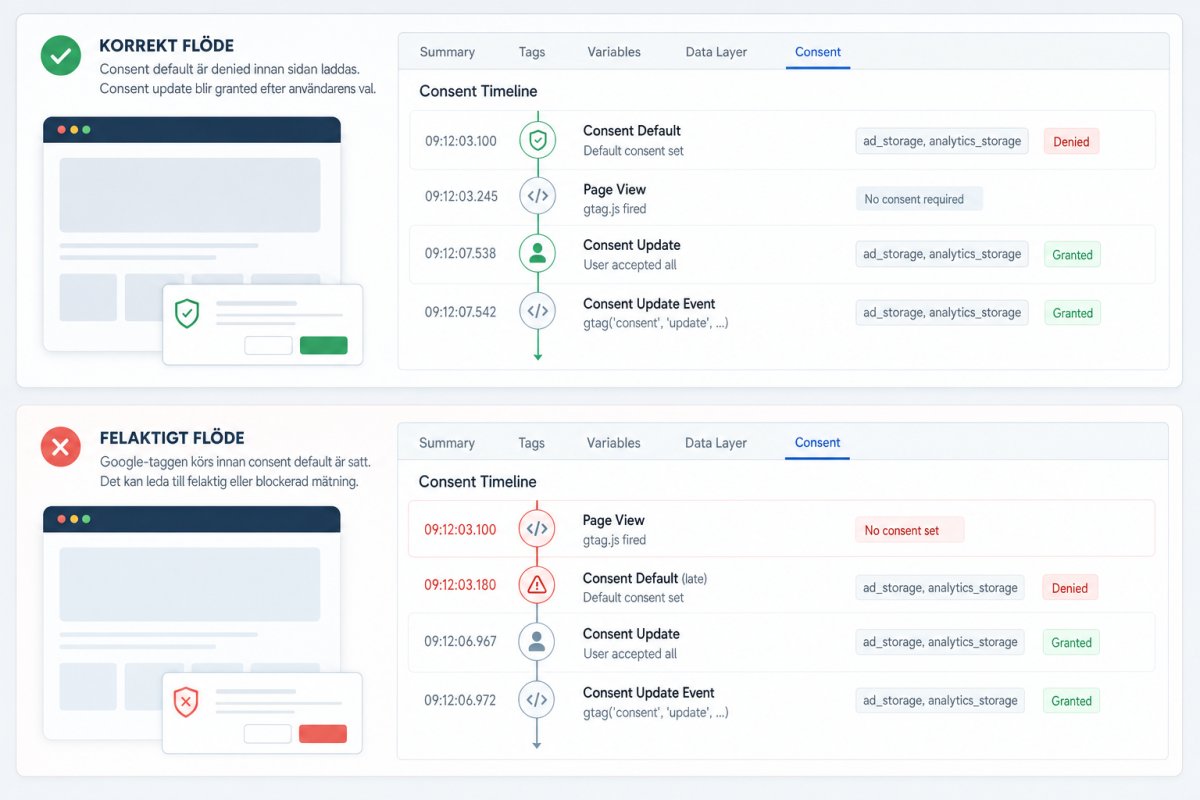Open the Summary tab in the upper panel
The height and width of the screenshot is (800, 1200).
pos(447,52)
